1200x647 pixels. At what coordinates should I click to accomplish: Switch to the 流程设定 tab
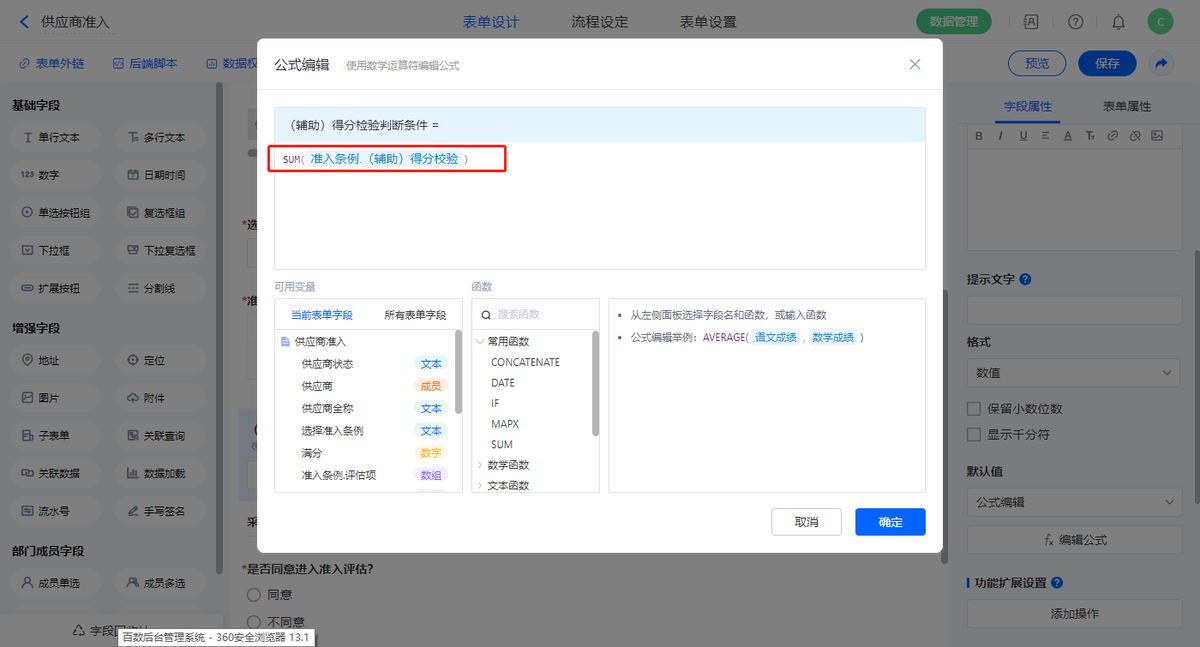pos(599,21)
